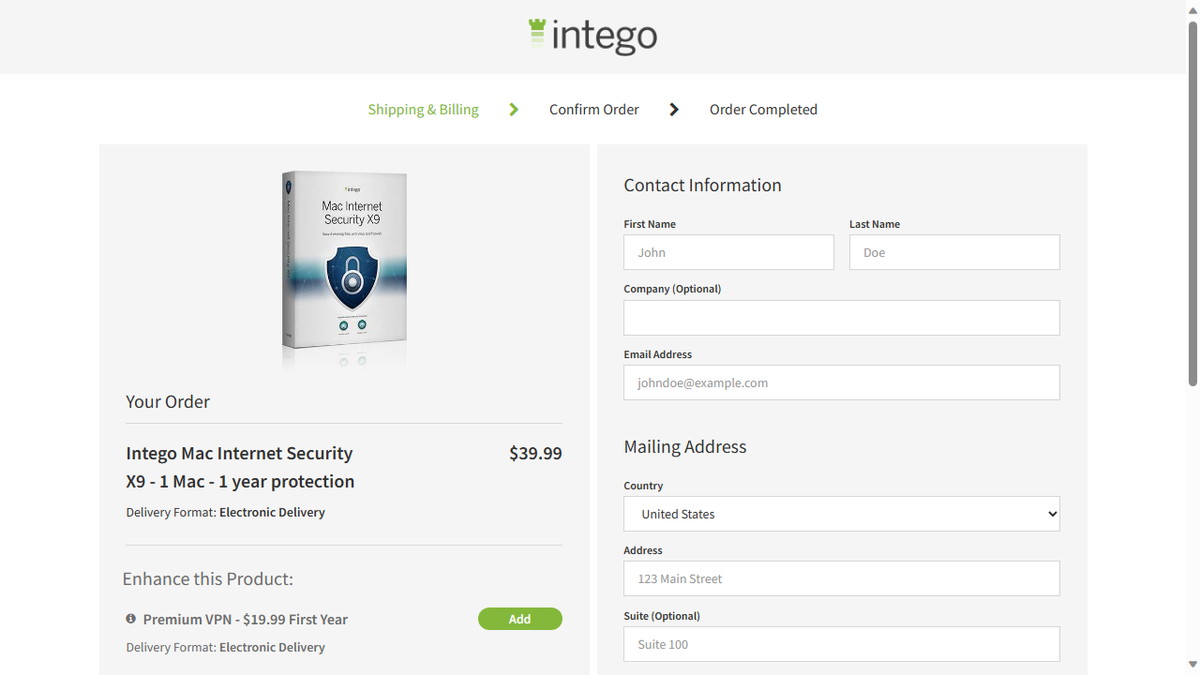Click the dark chevron after Confirm Order
Screen dimensions: 1200x675
pyautogui.click(x=674, y=109)
